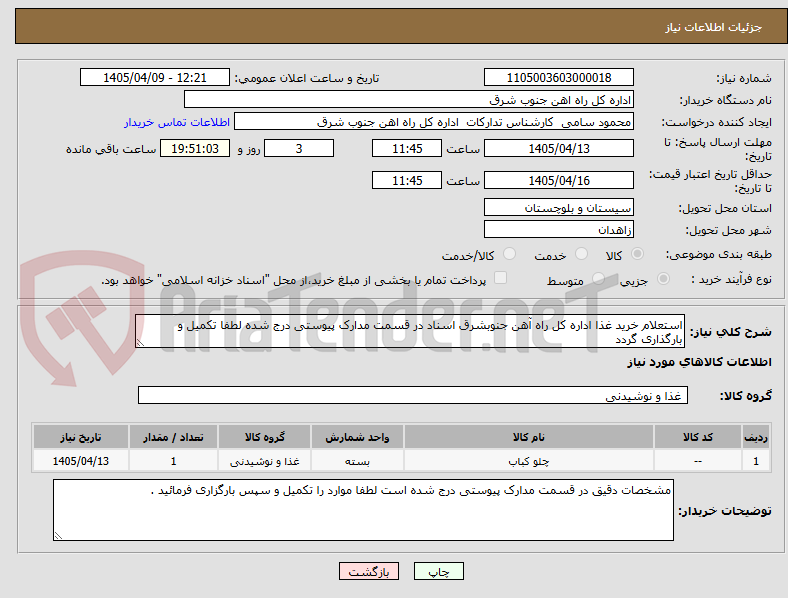Image resolution: width=788 pixels, height=598 pixels.
Task: Click the تاریخ نیاز column header
Action: click(x=81, y=437)
